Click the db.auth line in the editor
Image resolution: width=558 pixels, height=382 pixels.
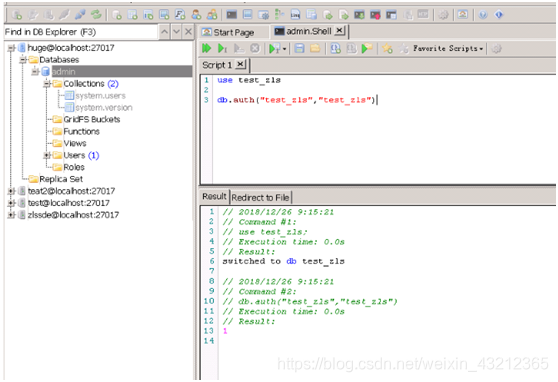(296, 100)
